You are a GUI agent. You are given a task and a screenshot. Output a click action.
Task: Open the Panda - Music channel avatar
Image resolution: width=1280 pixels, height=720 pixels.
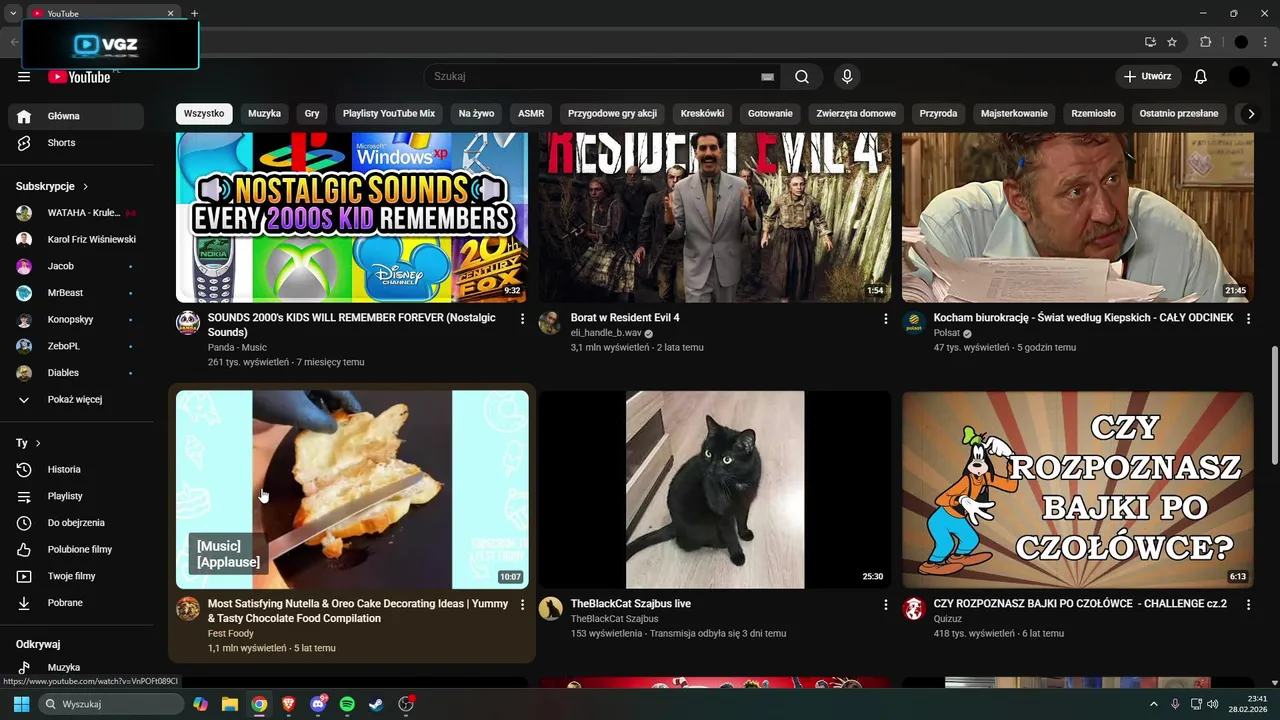188,322
